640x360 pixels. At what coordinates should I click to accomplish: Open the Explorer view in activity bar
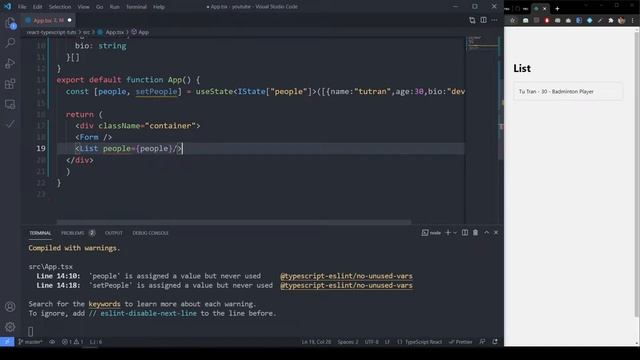(10, 23)
